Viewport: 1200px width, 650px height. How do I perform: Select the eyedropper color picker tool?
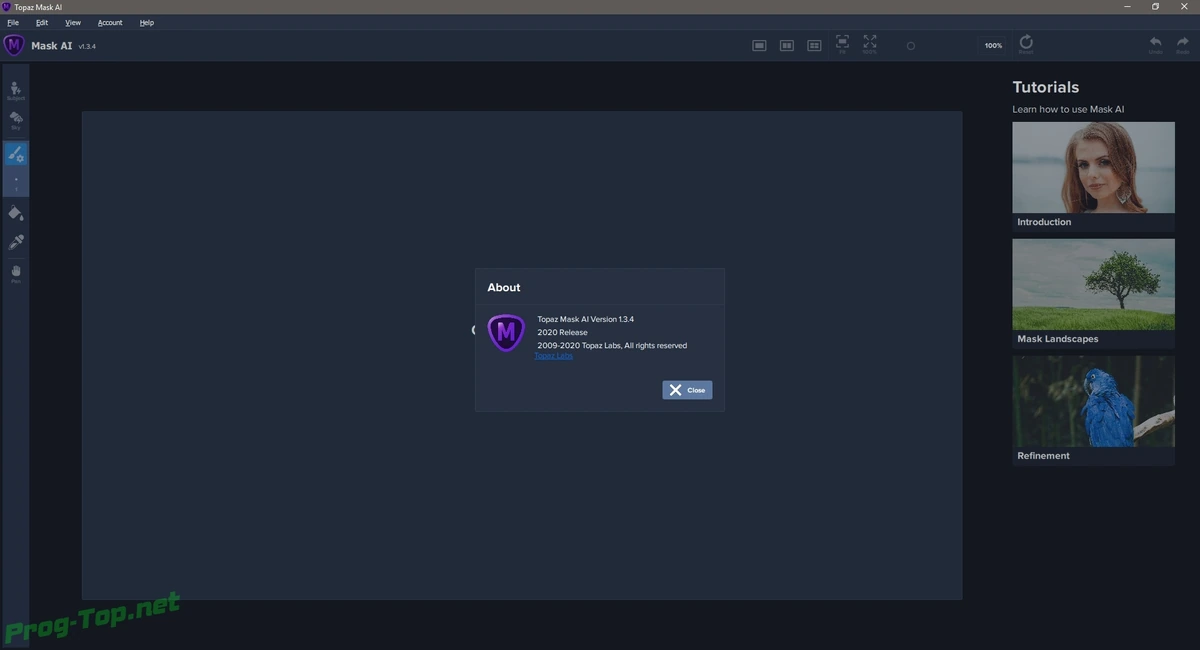pyautogui.click(x=16, y=242)
